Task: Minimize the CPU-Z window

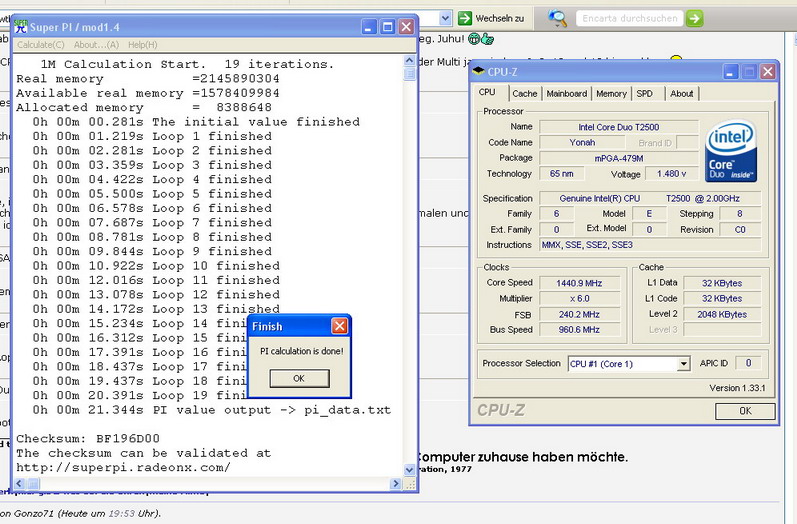Action: [730, 72]
